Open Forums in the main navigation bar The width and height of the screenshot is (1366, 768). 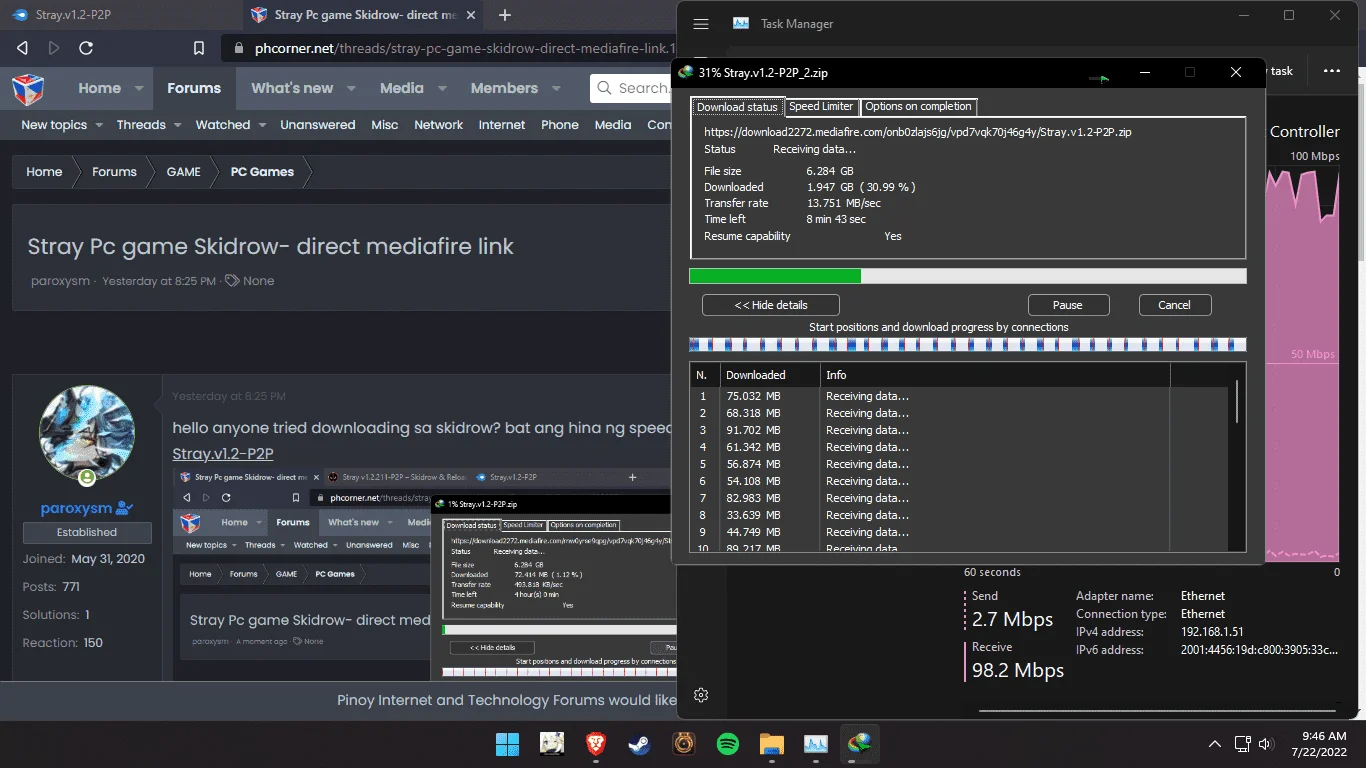point(194,88)
